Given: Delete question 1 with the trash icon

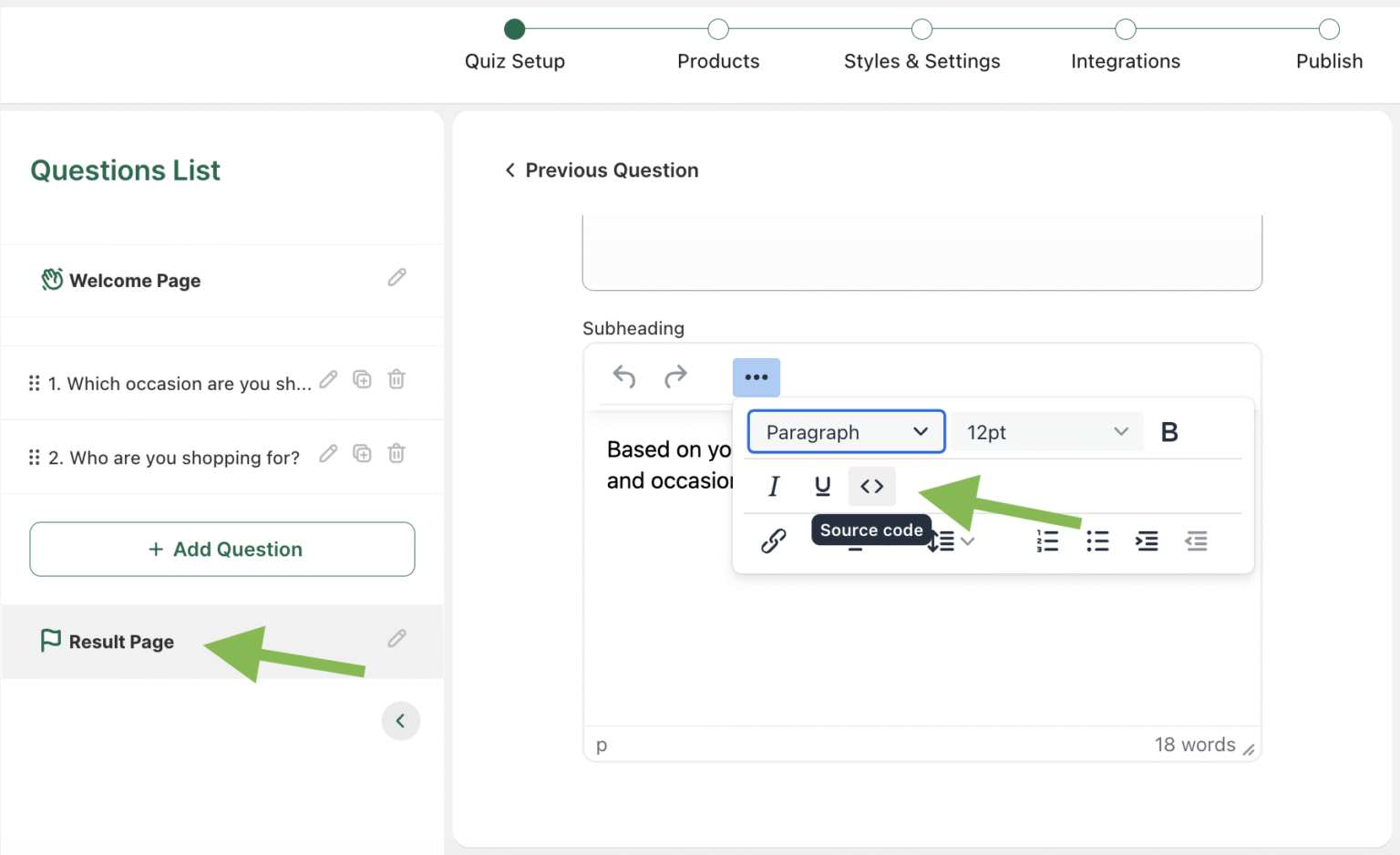Looking at the screenshot, I should click(396, 379).
